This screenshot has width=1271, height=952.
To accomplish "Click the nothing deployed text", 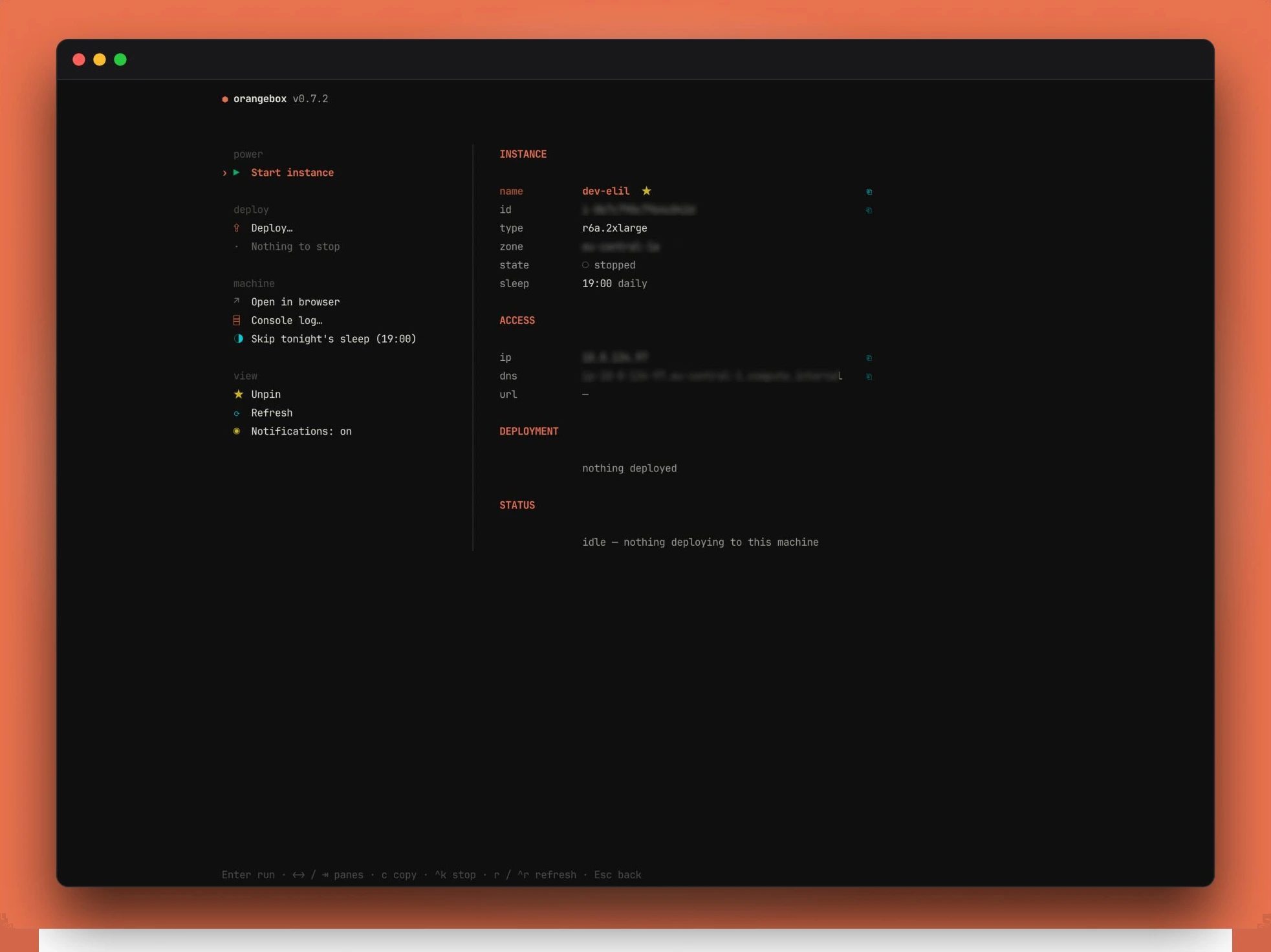I will point(629,468).
